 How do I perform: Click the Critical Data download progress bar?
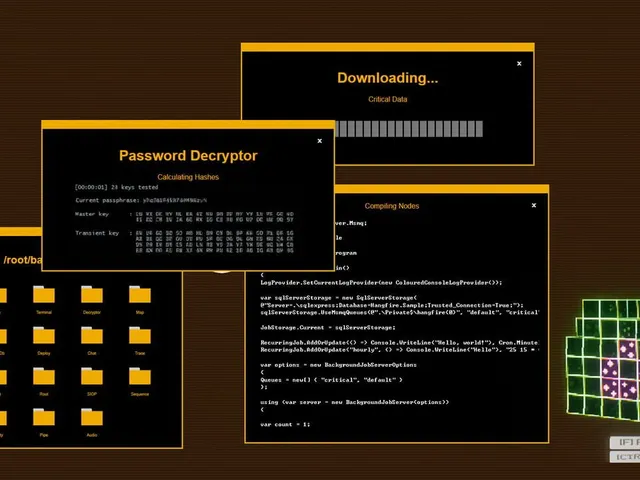click(409, 129)
